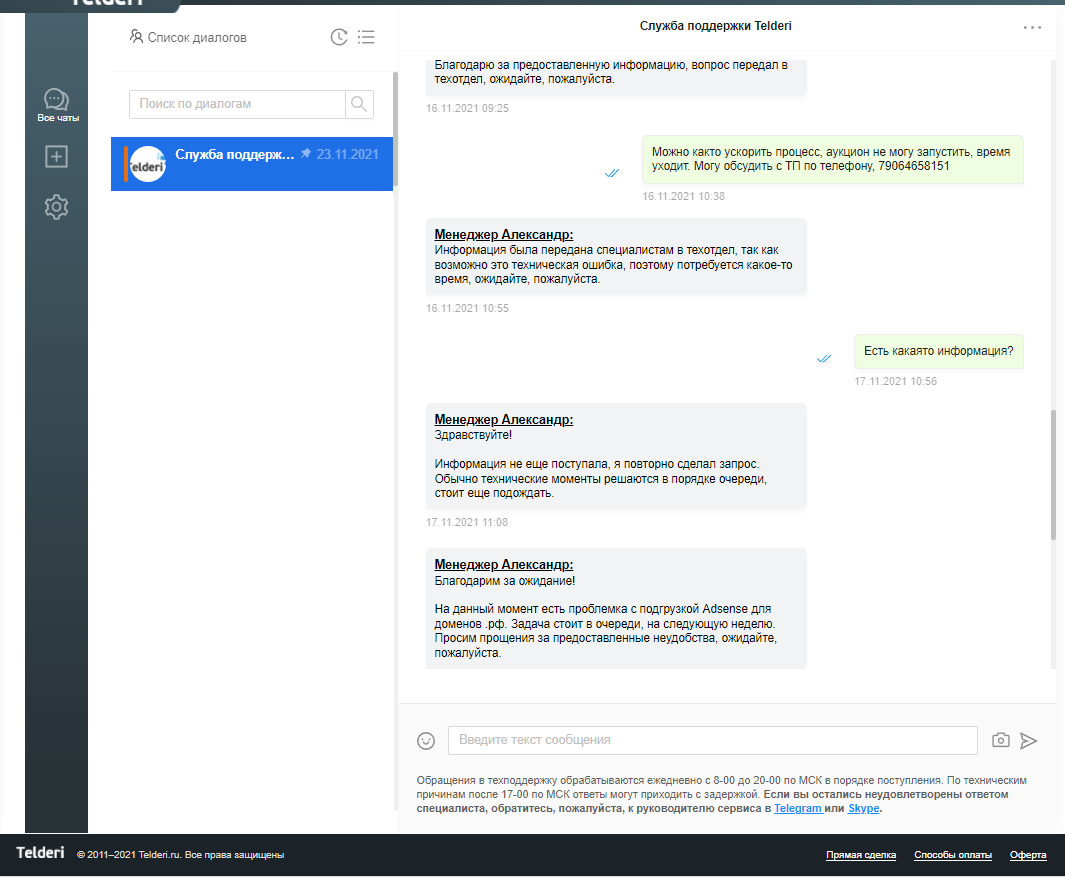
Task: Open settings gear in left sidebar
Action: pos(56,207)
